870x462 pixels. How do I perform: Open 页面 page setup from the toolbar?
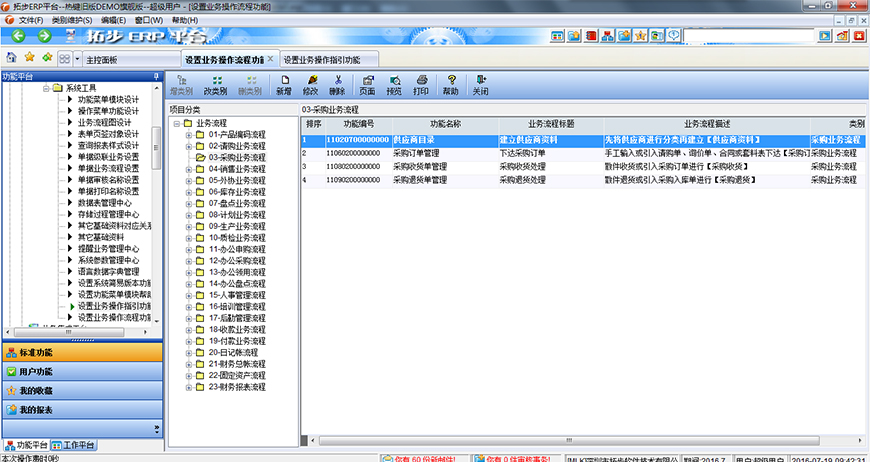367,84
